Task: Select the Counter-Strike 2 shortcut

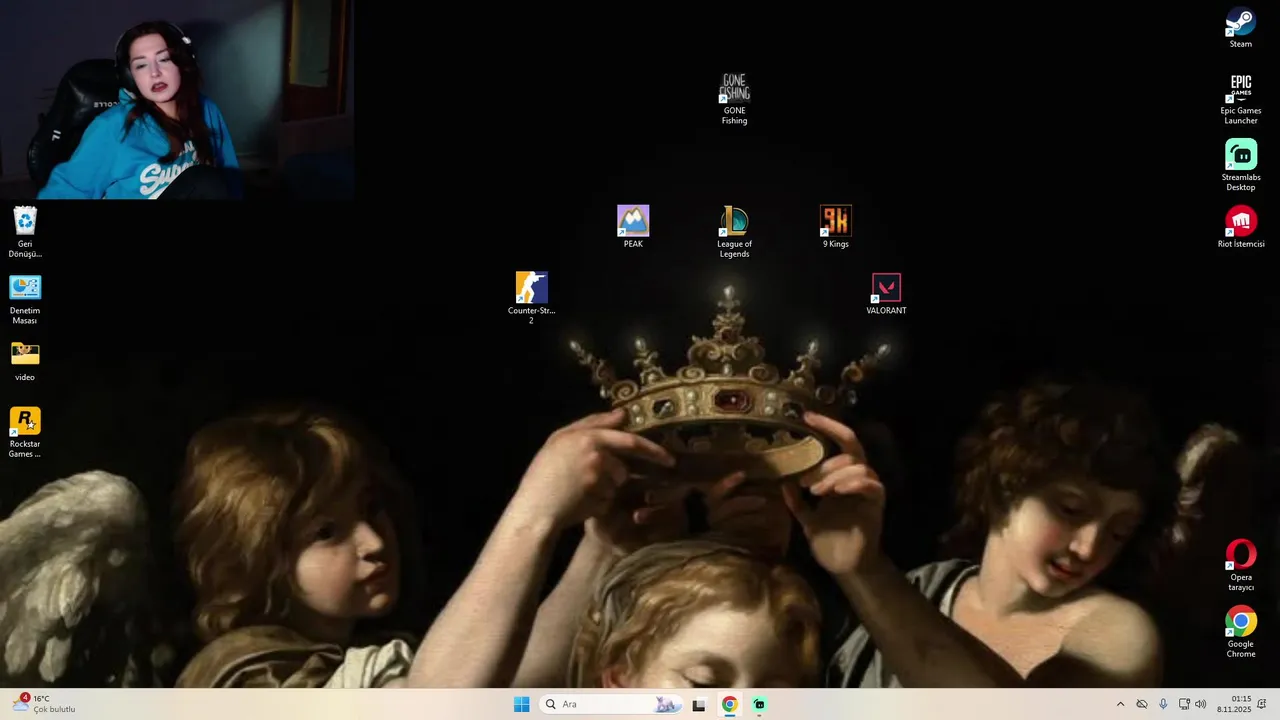Action: (531, 298)
